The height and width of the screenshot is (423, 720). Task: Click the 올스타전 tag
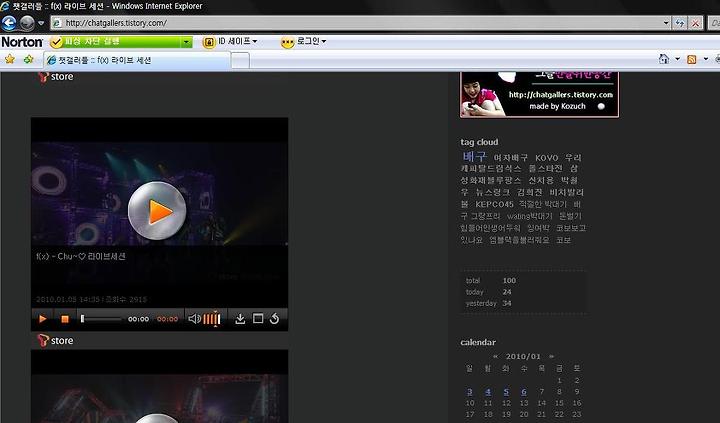[x=545, y=169]
